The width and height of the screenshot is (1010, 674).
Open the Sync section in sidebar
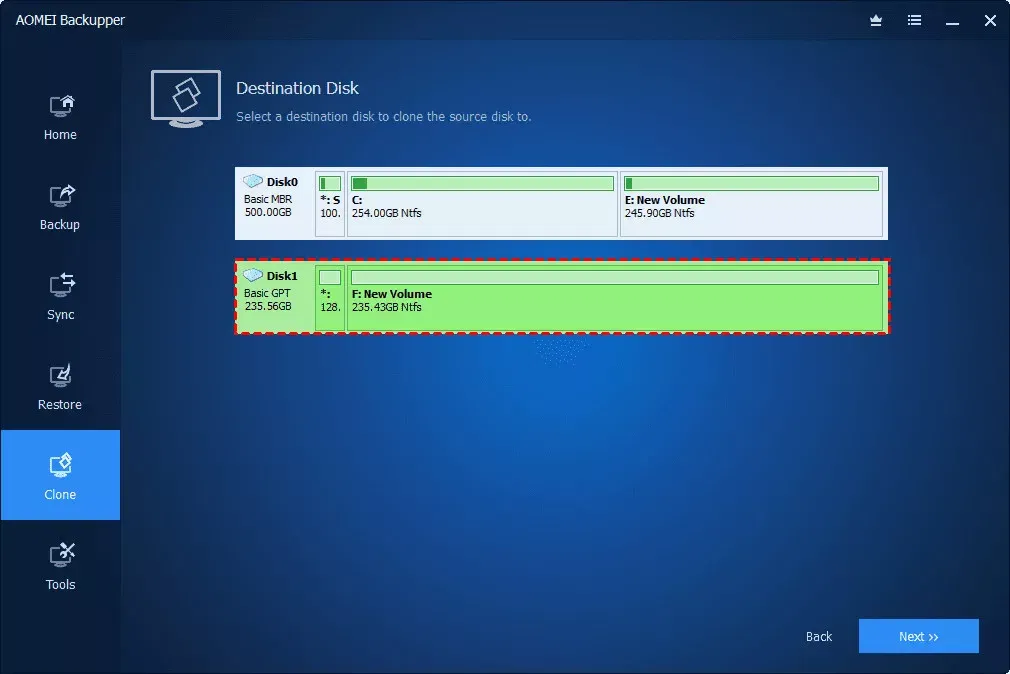pos(60,298)
